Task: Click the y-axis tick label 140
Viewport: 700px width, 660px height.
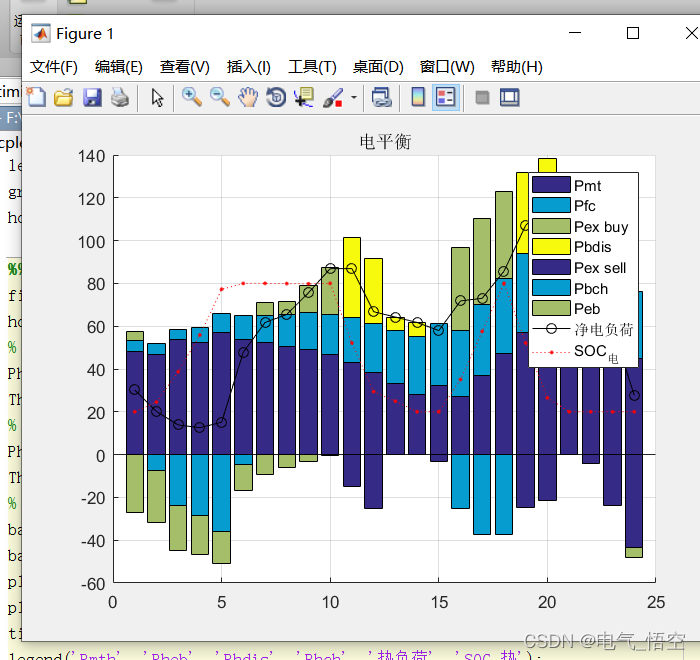Action: click(92, 156)
